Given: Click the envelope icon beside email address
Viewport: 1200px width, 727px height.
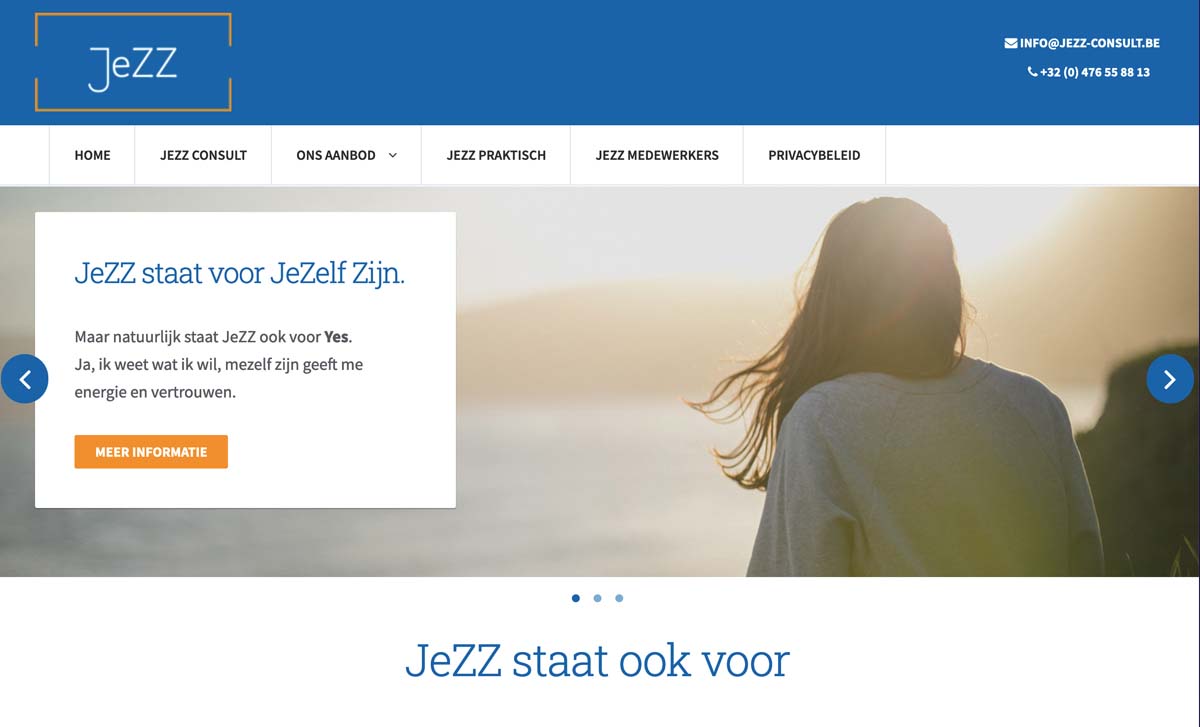Looking at the screenshot, I should (x=1011, y=43).
